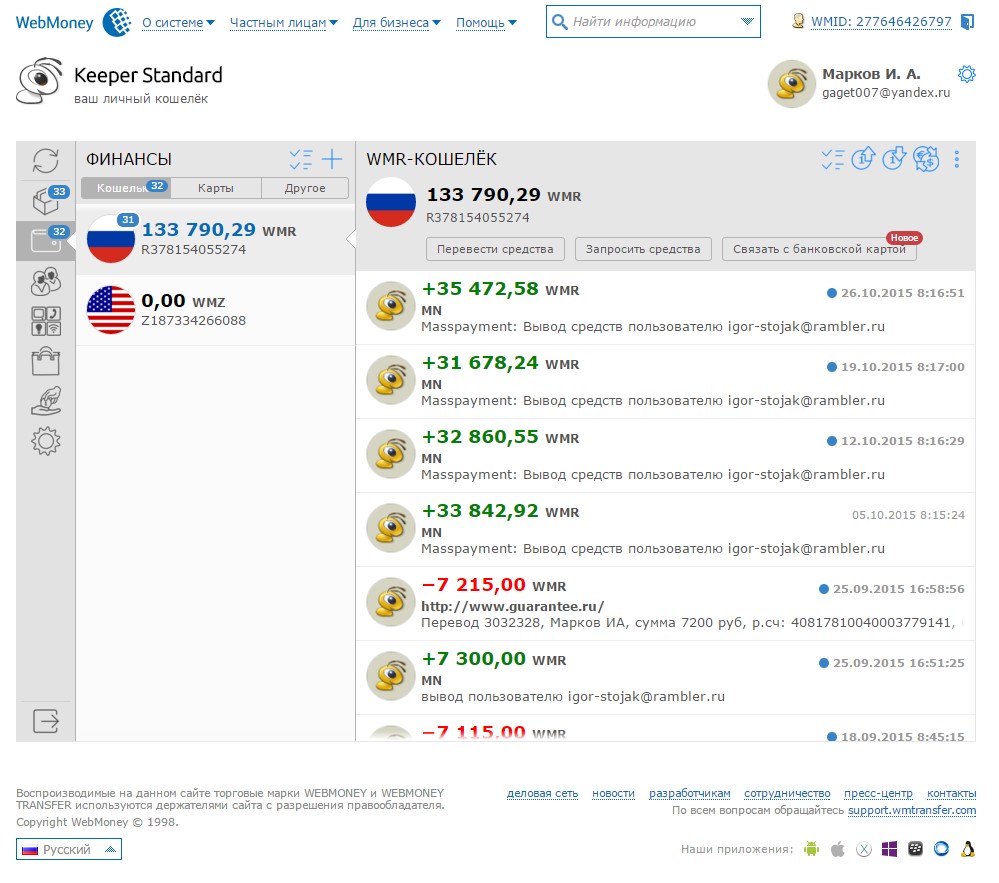Click the Android app icon

tap(811, 849)
